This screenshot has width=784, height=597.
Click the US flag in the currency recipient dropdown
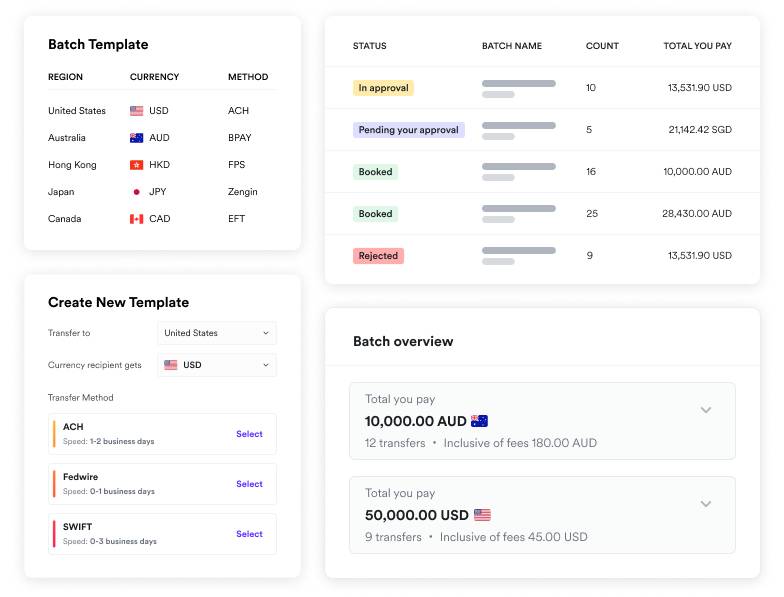coord(170,365)
